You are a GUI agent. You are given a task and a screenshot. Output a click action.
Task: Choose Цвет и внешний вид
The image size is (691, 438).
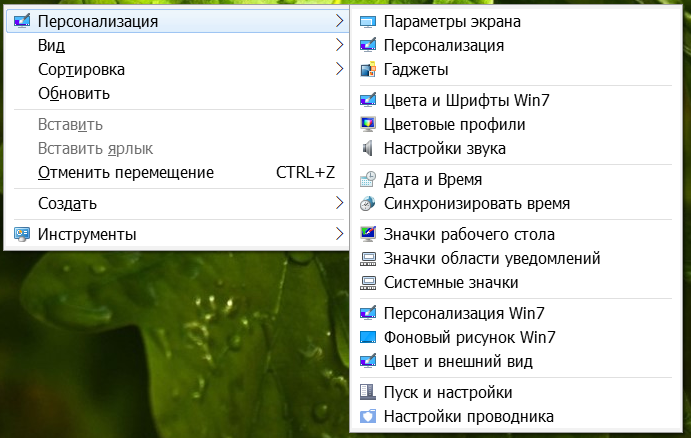click(x=458, y=361)
